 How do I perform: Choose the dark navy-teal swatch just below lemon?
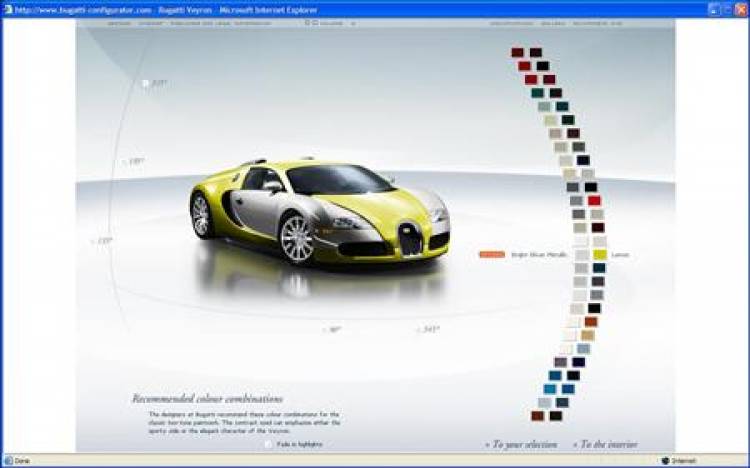599,268
